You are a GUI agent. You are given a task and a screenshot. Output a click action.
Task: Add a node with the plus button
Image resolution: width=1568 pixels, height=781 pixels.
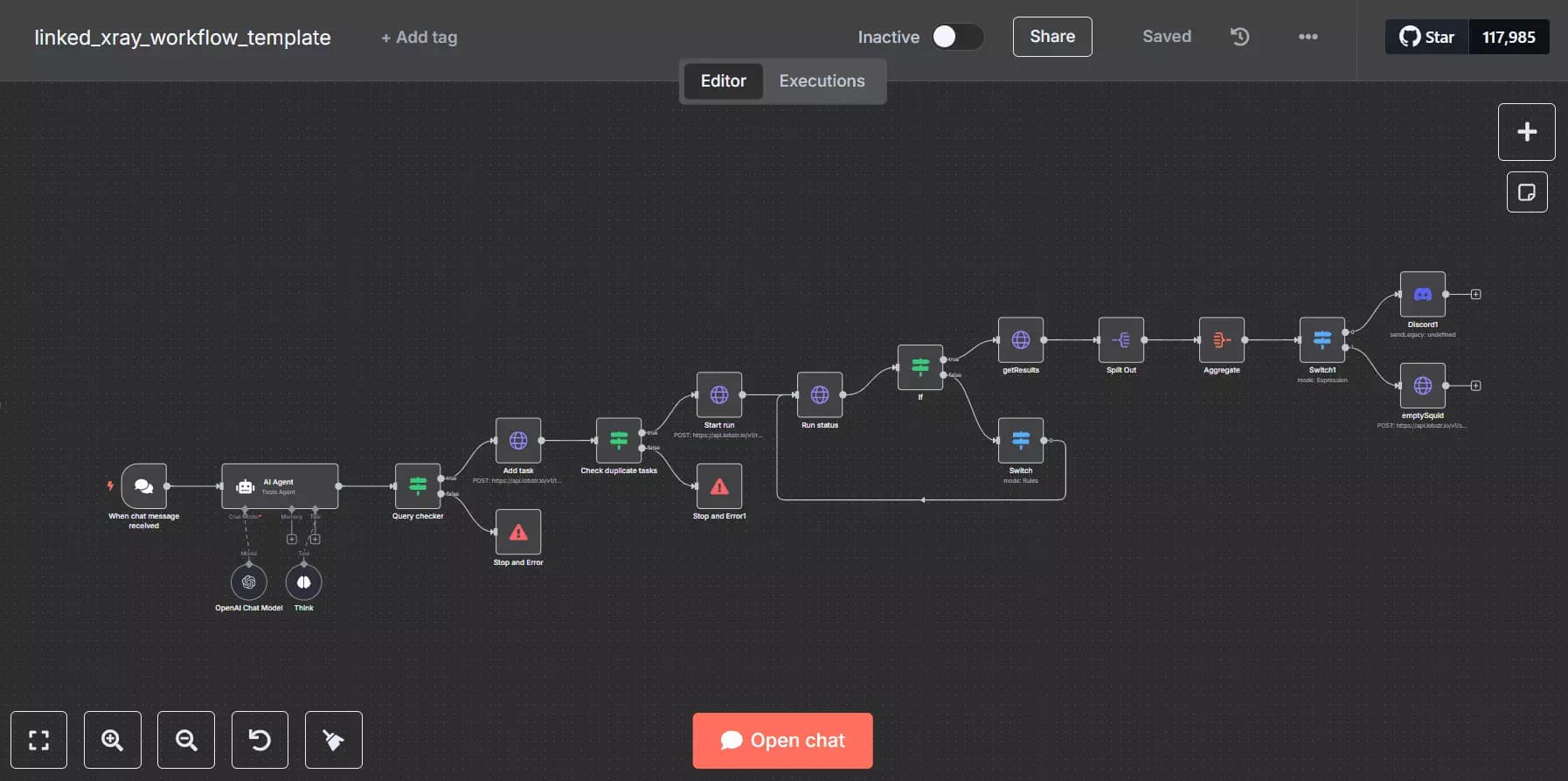coord(1527,132)
